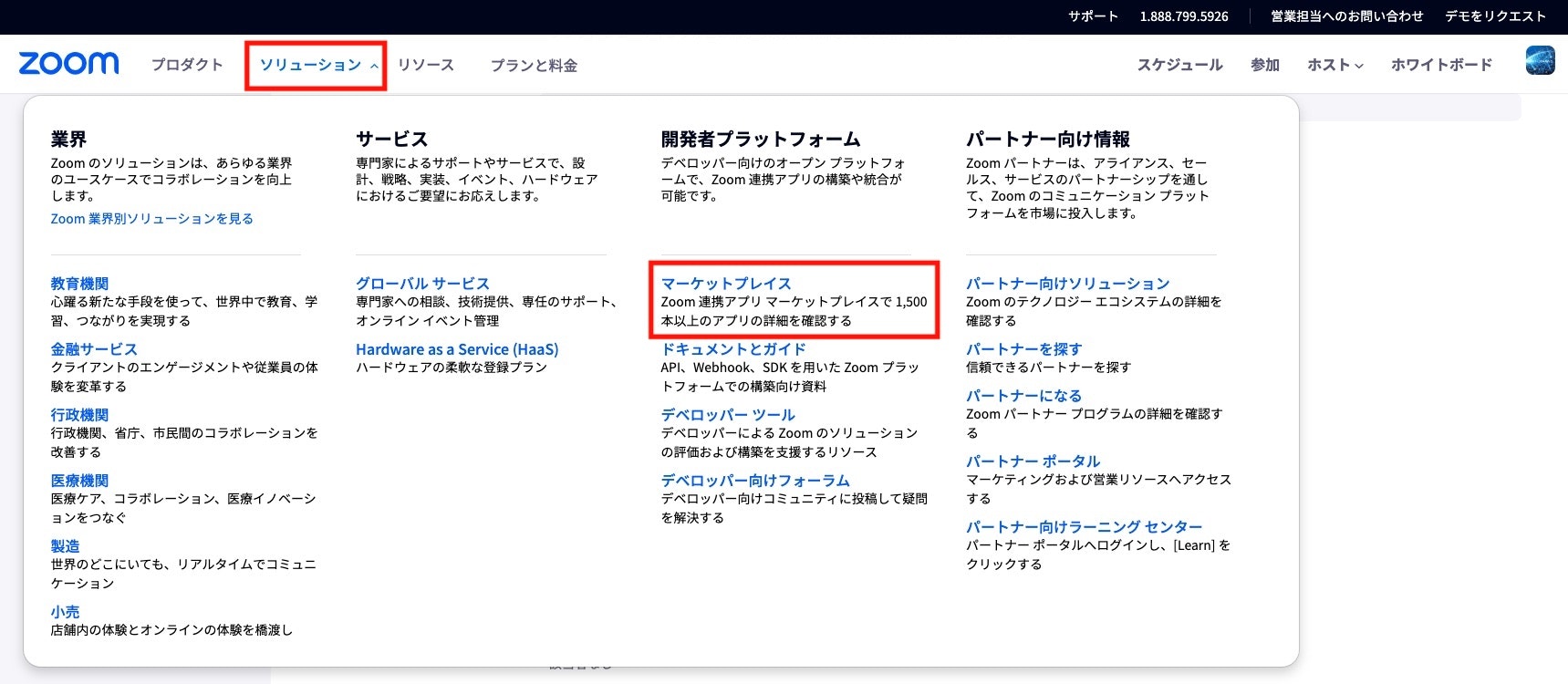
Task: Click the 開発者プラットフォーム heading
Action: 761,139
